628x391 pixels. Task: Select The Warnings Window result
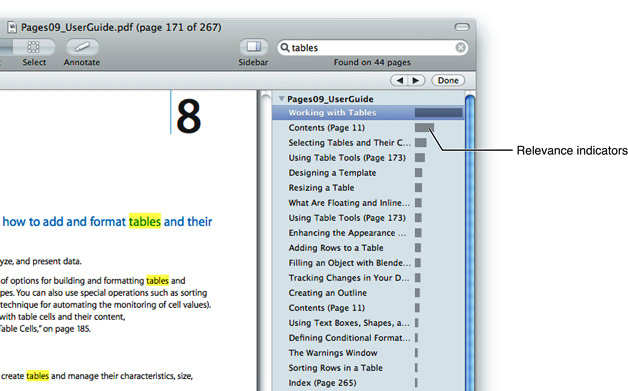click(x=368, y=353)
